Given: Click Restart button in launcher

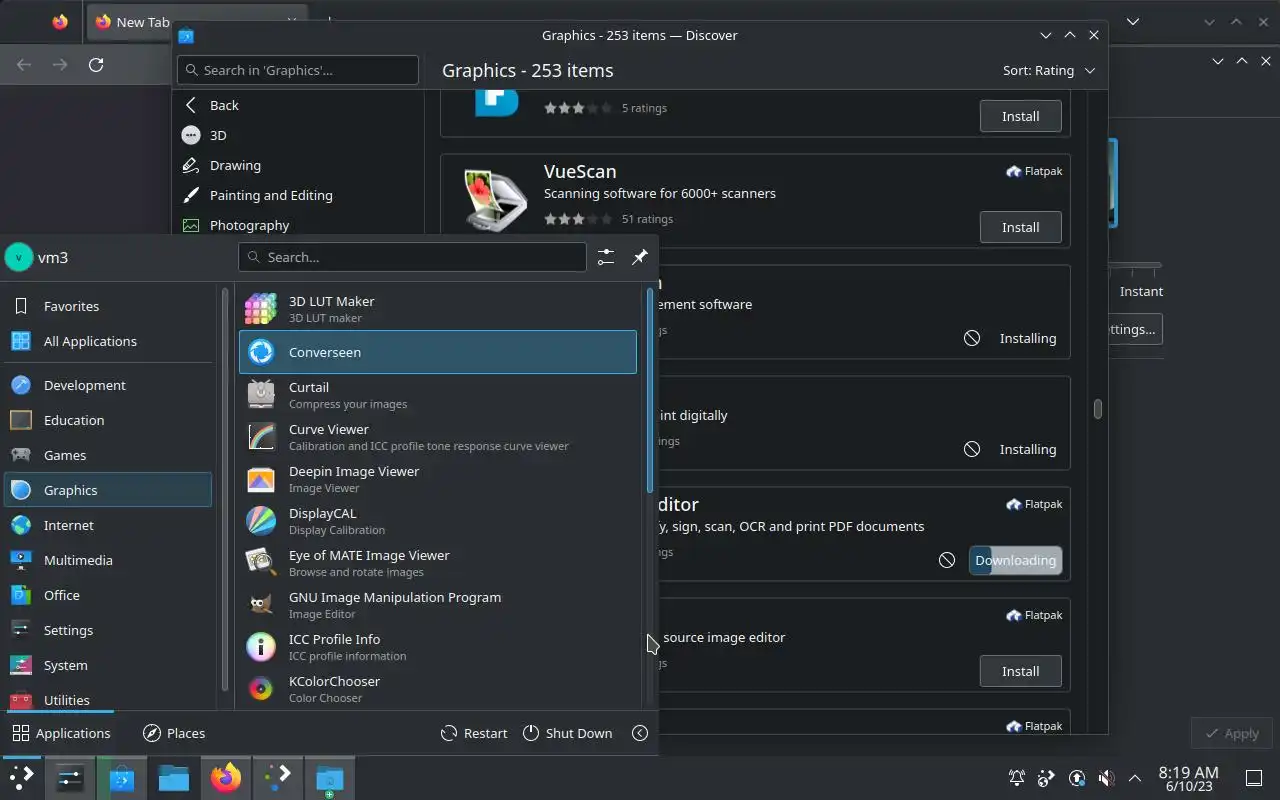Looking at the screenshot, I should pos(474,733).
